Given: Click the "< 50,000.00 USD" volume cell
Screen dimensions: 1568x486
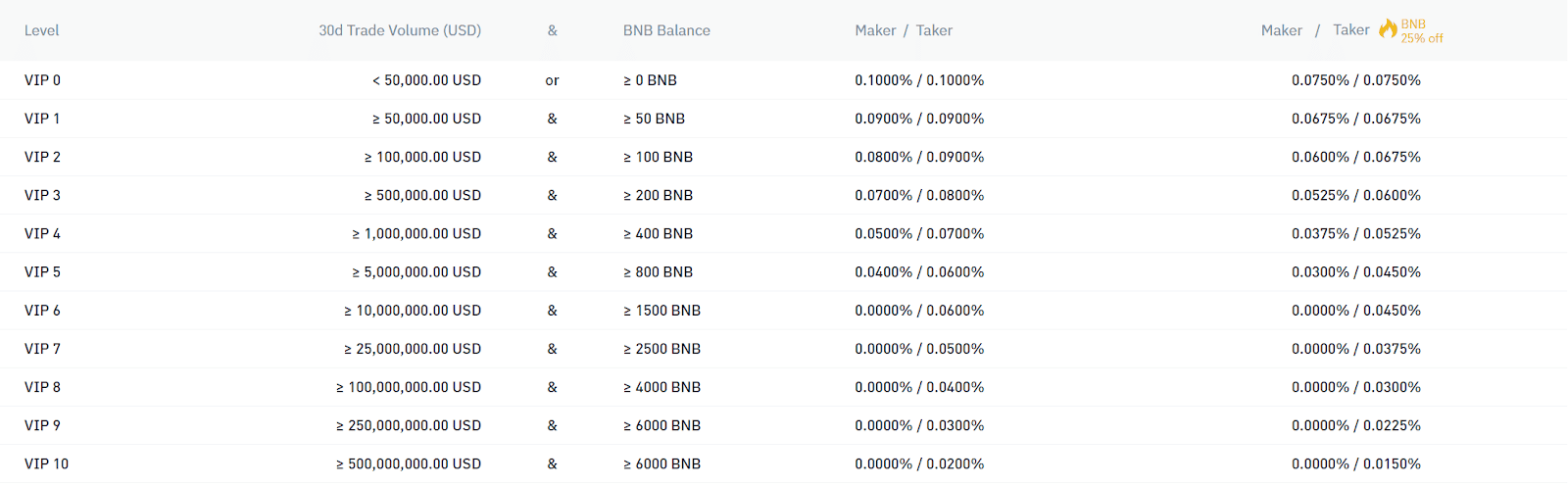Looking at the screenshot, I should pyautogui.click(x=426, y=80).
